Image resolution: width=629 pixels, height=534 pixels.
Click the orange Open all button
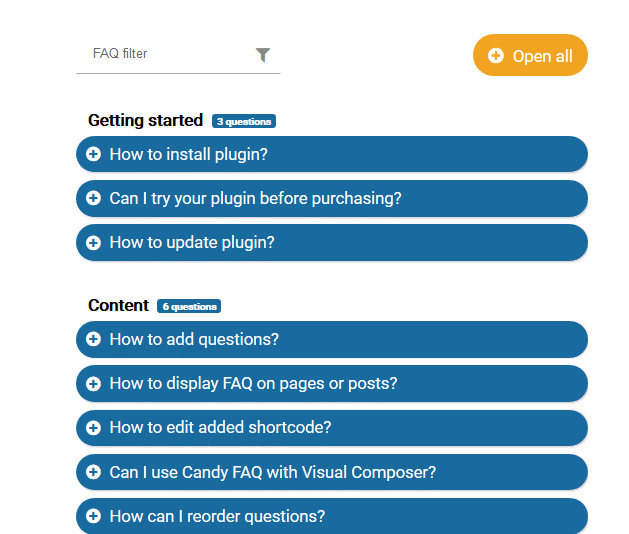[530, 55]
